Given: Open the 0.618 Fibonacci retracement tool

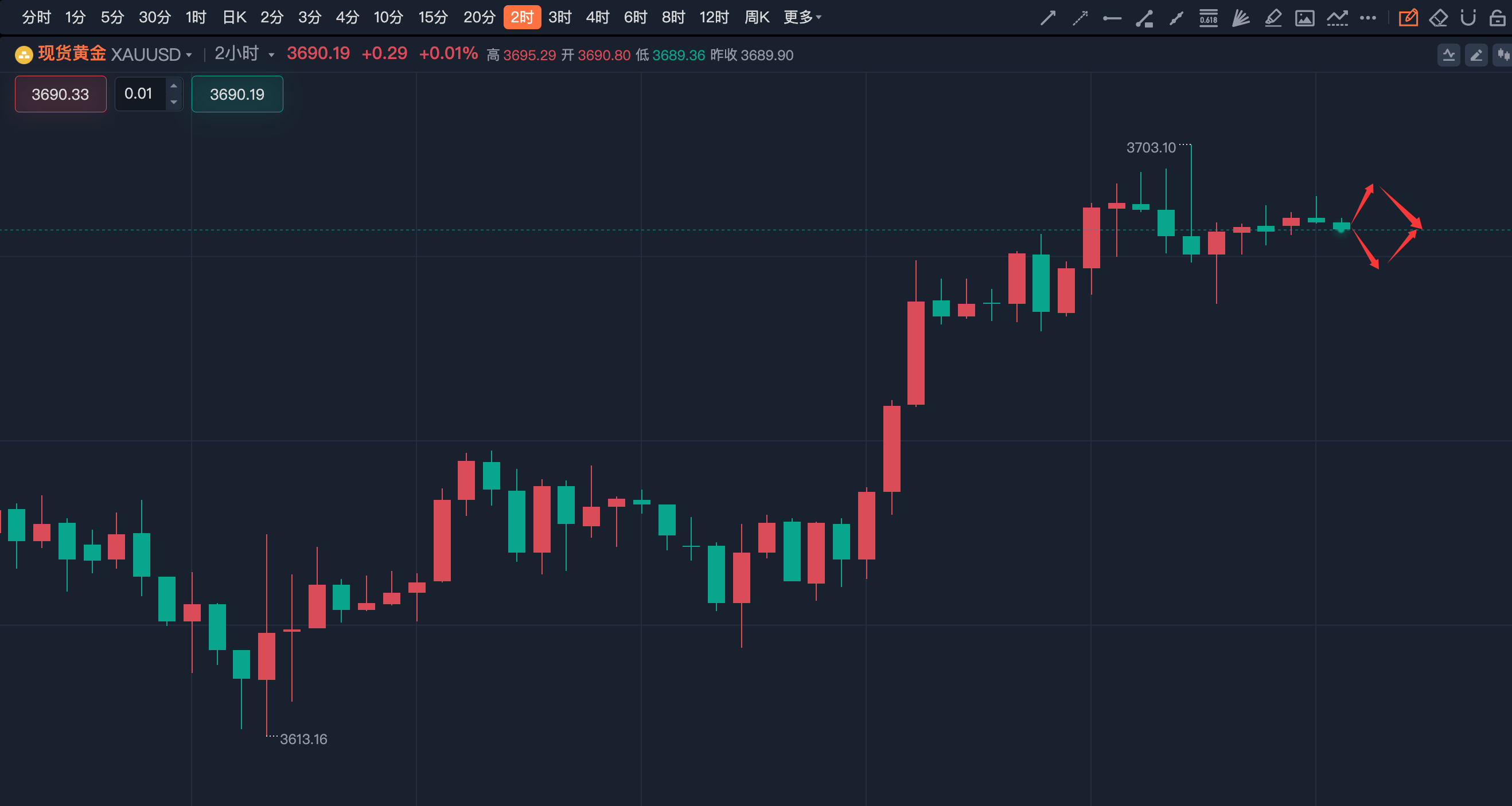Looking at the screenshot, I should pos(1208,18).
